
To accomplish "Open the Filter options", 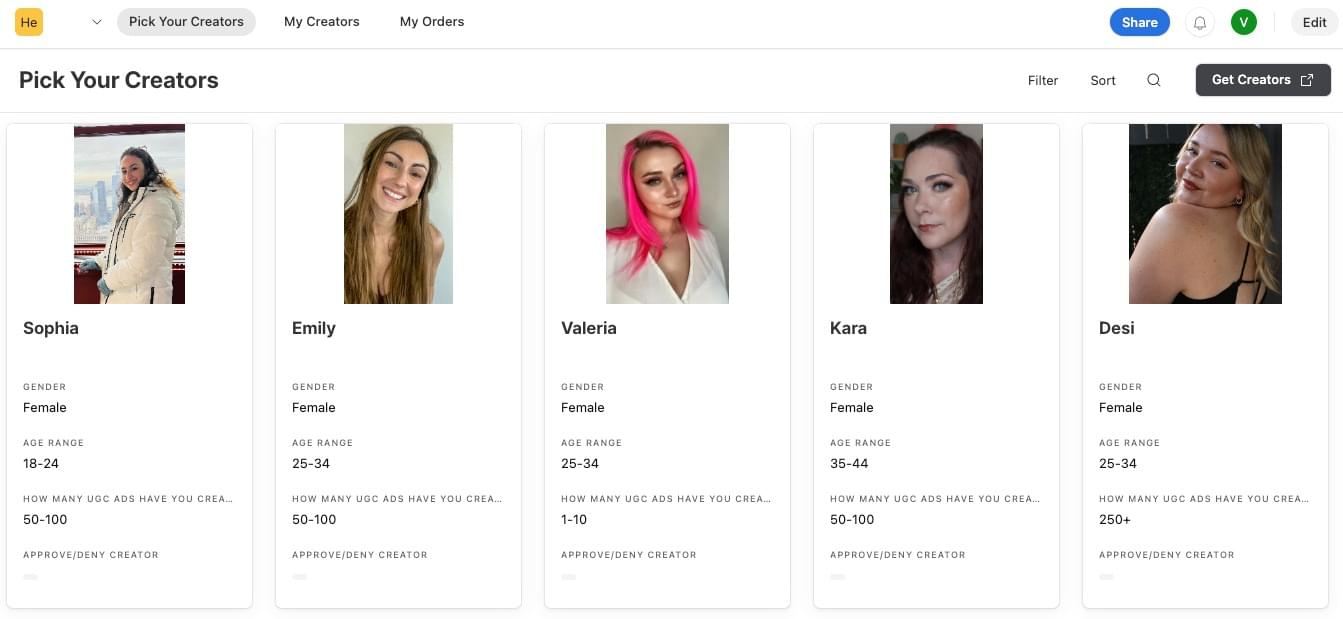I will [x=1043, y=80].
